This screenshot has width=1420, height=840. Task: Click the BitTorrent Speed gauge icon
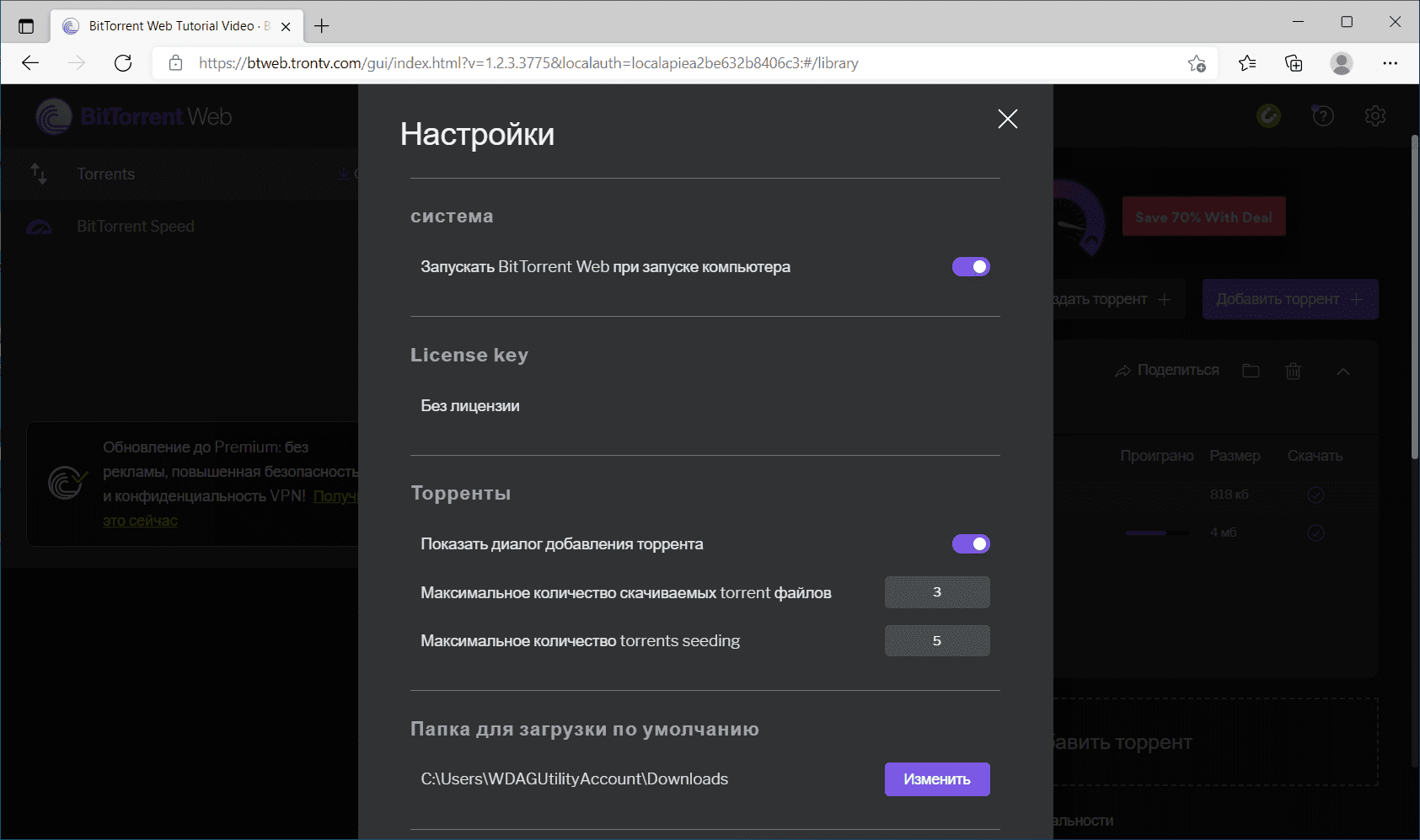(40, 227)
